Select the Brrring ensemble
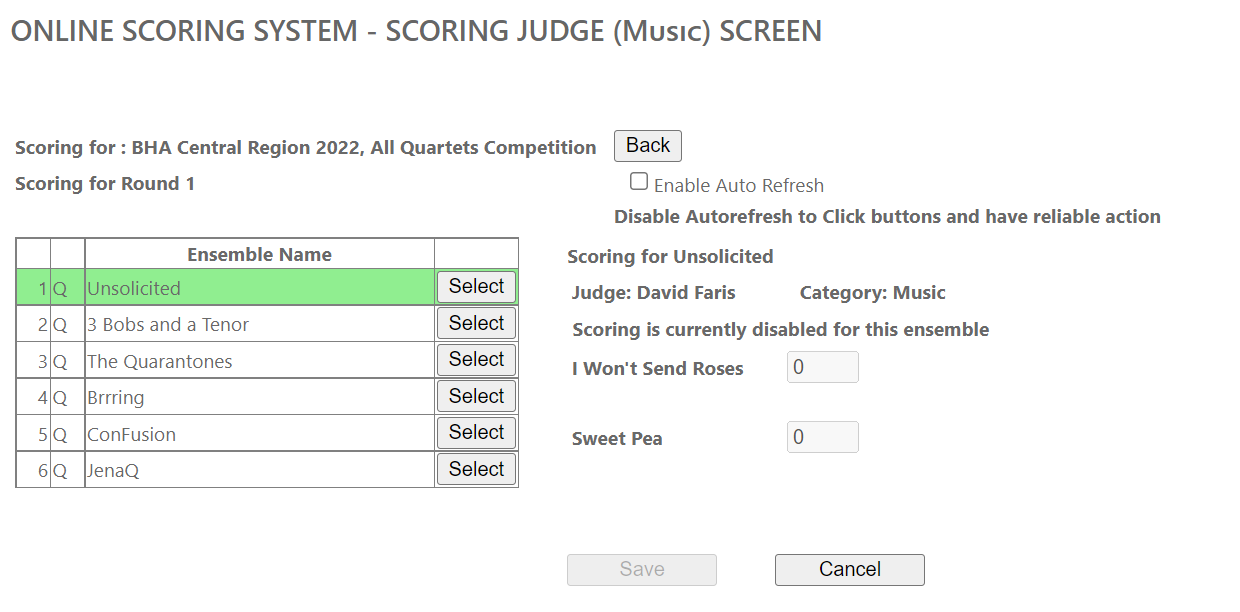 point(476,397)
